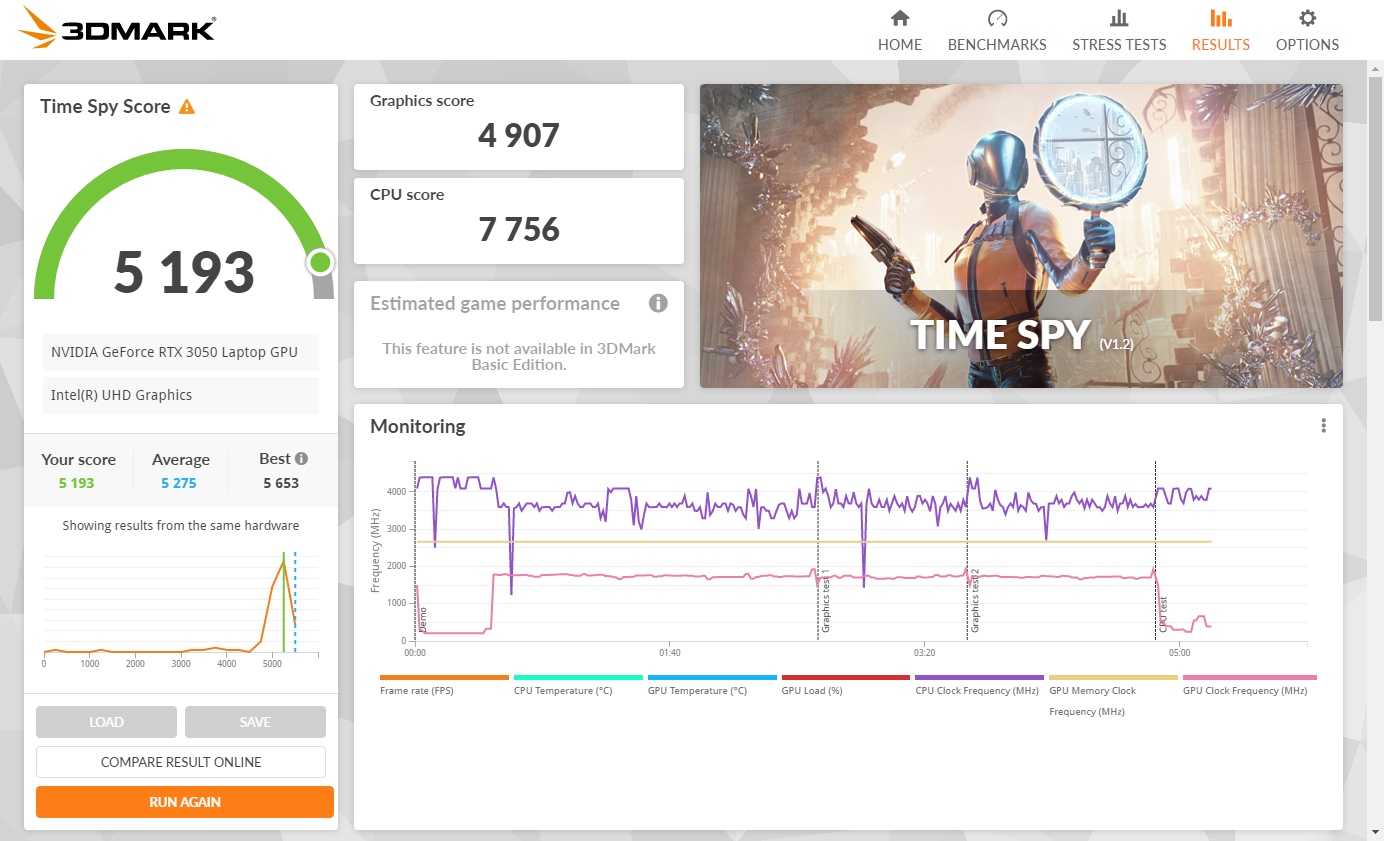Image resolution: width=1384 pixels, height=841 pixels.
Task: Click the NVIDIA GeForce RTX 3050 Laptop GPU entry
Action: [x=181, y=352]
